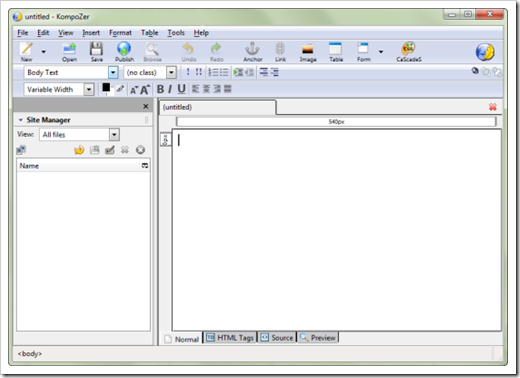Open the All files view dropdown
This screenshot has width=520, height=378.
click(x=114, y=135)
